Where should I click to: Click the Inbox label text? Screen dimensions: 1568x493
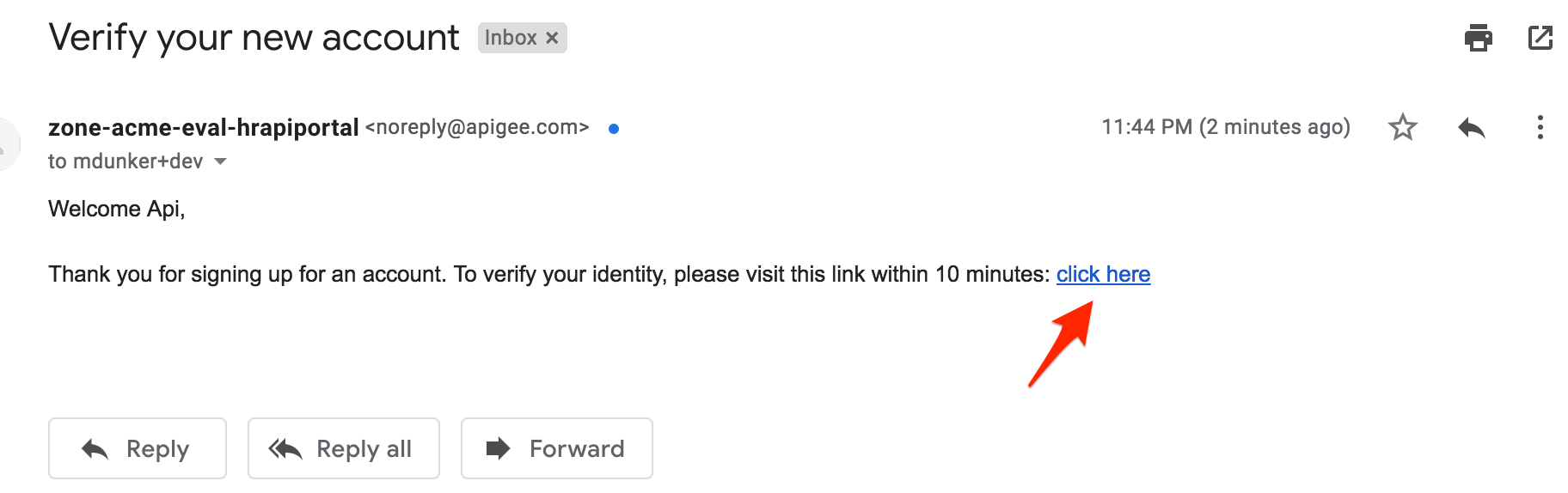pyautogui.click(x=511, y=38)
